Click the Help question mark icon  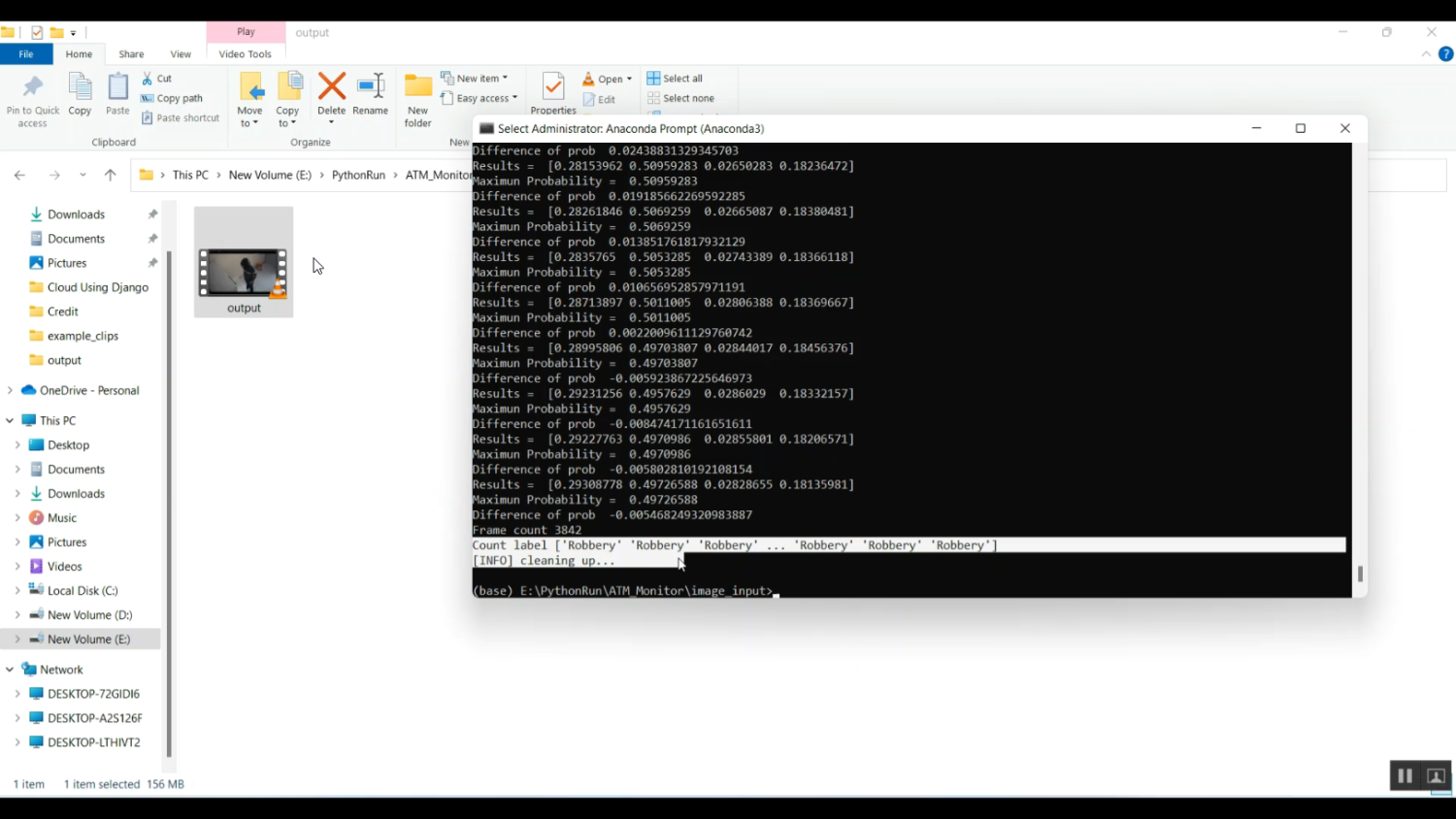coord(1445,54)
